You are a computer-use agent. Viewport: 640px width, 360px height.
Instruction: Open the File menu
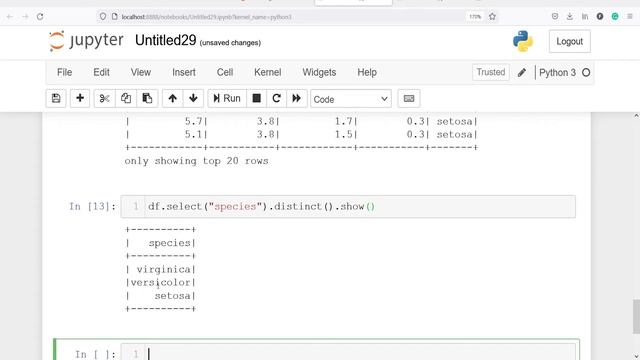click(x=64, y=73)
